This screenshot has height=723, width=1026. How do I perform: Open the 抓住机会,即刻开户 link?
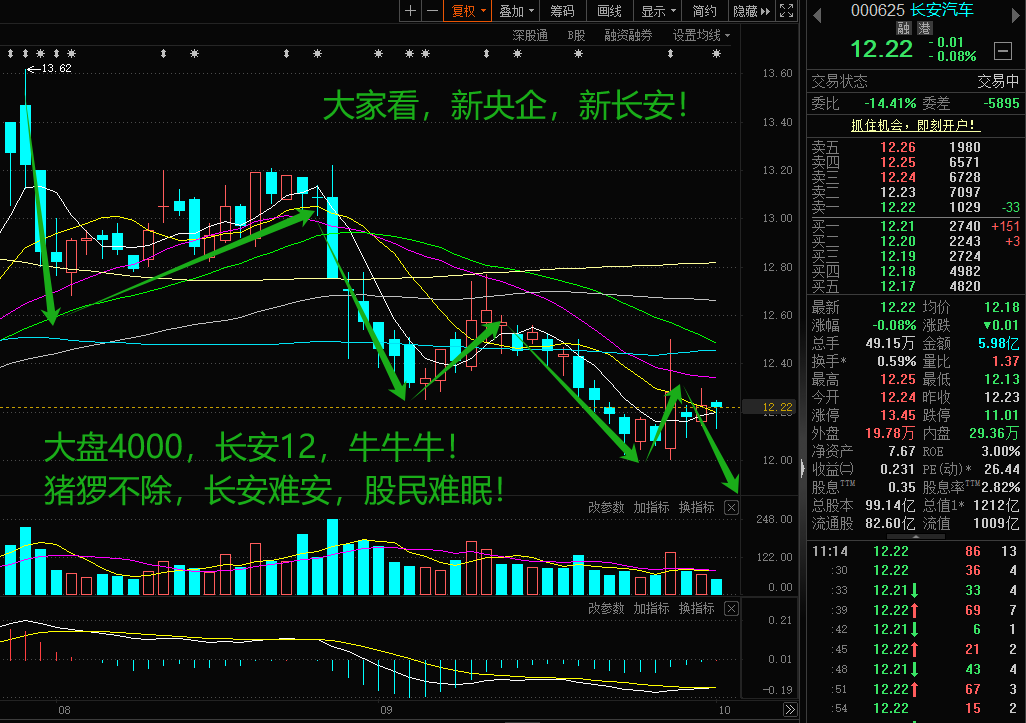(x=915, y=125)
